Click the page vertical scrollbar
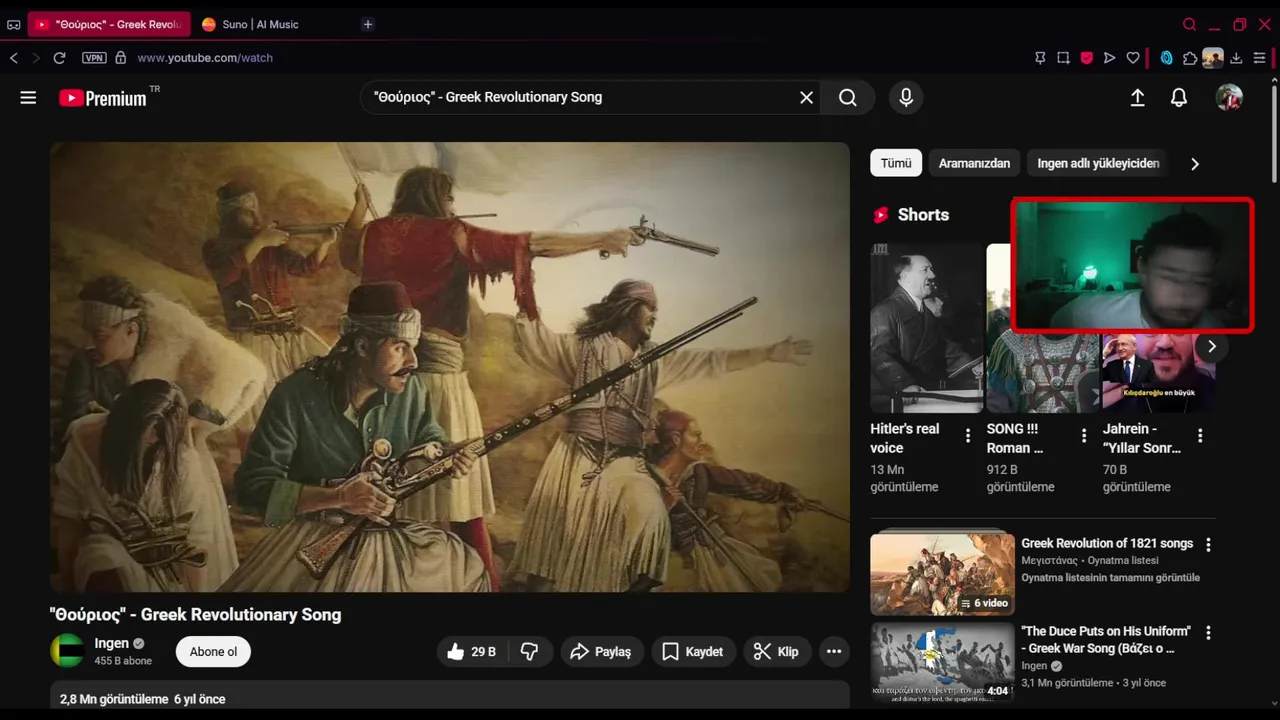The image size is (1280, 720). pyautogui.click(x=1273, y=133)
